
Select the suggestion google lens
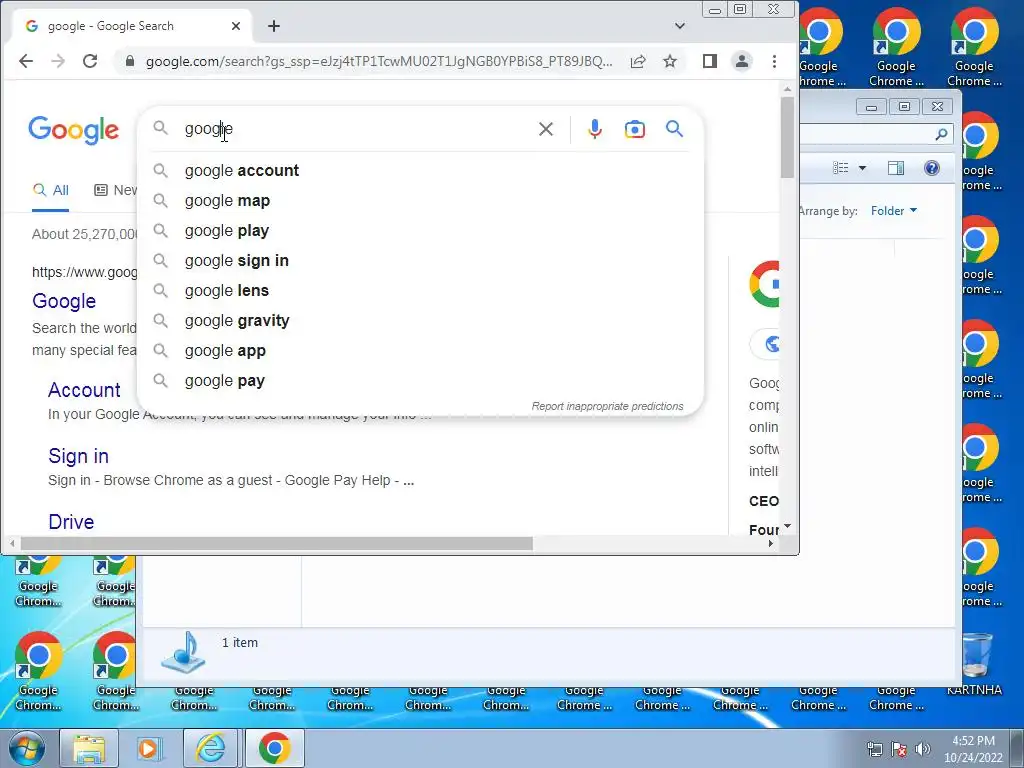tap(421, 291)
